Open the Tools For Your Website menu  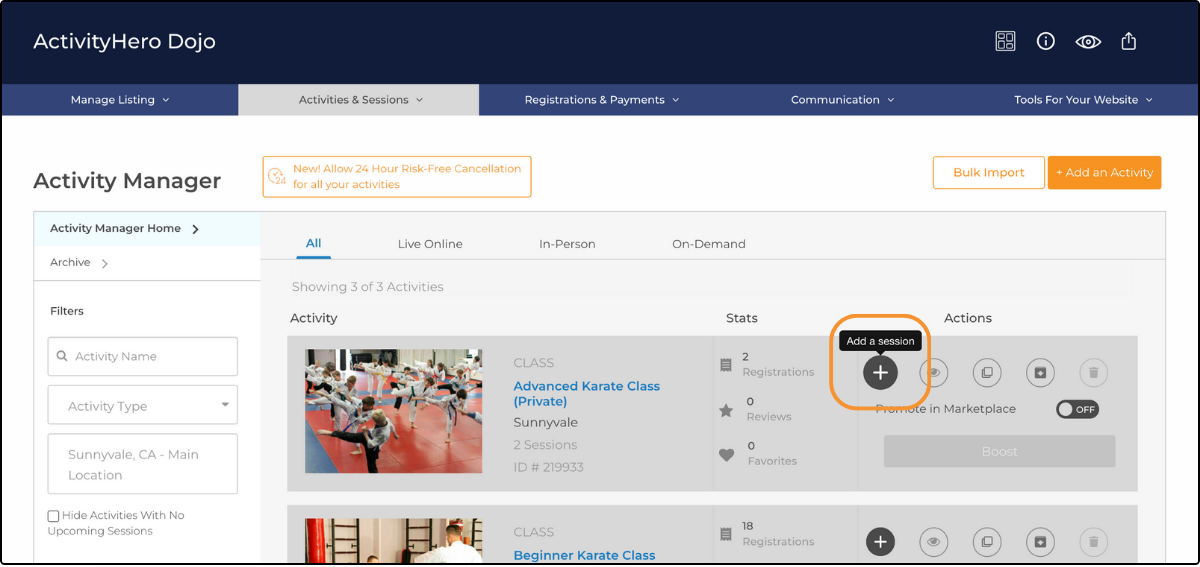(x=1083, y=100)
